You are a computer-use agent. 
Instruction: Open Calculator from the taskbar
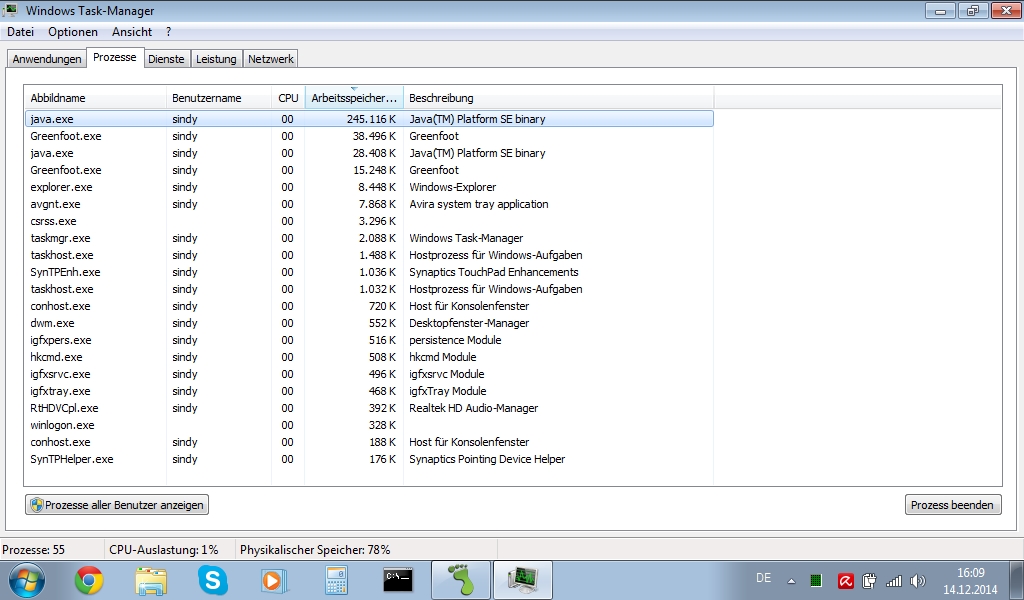coord(336,580)
